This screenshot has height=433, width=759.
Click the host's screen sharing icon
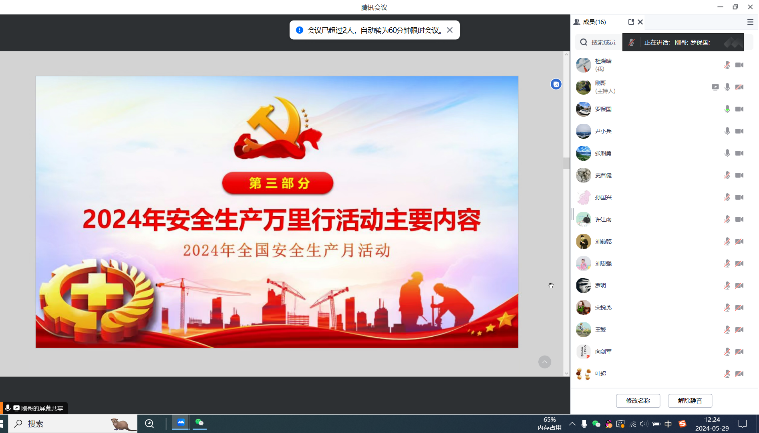pyautogui.click(x=715, y=87)
